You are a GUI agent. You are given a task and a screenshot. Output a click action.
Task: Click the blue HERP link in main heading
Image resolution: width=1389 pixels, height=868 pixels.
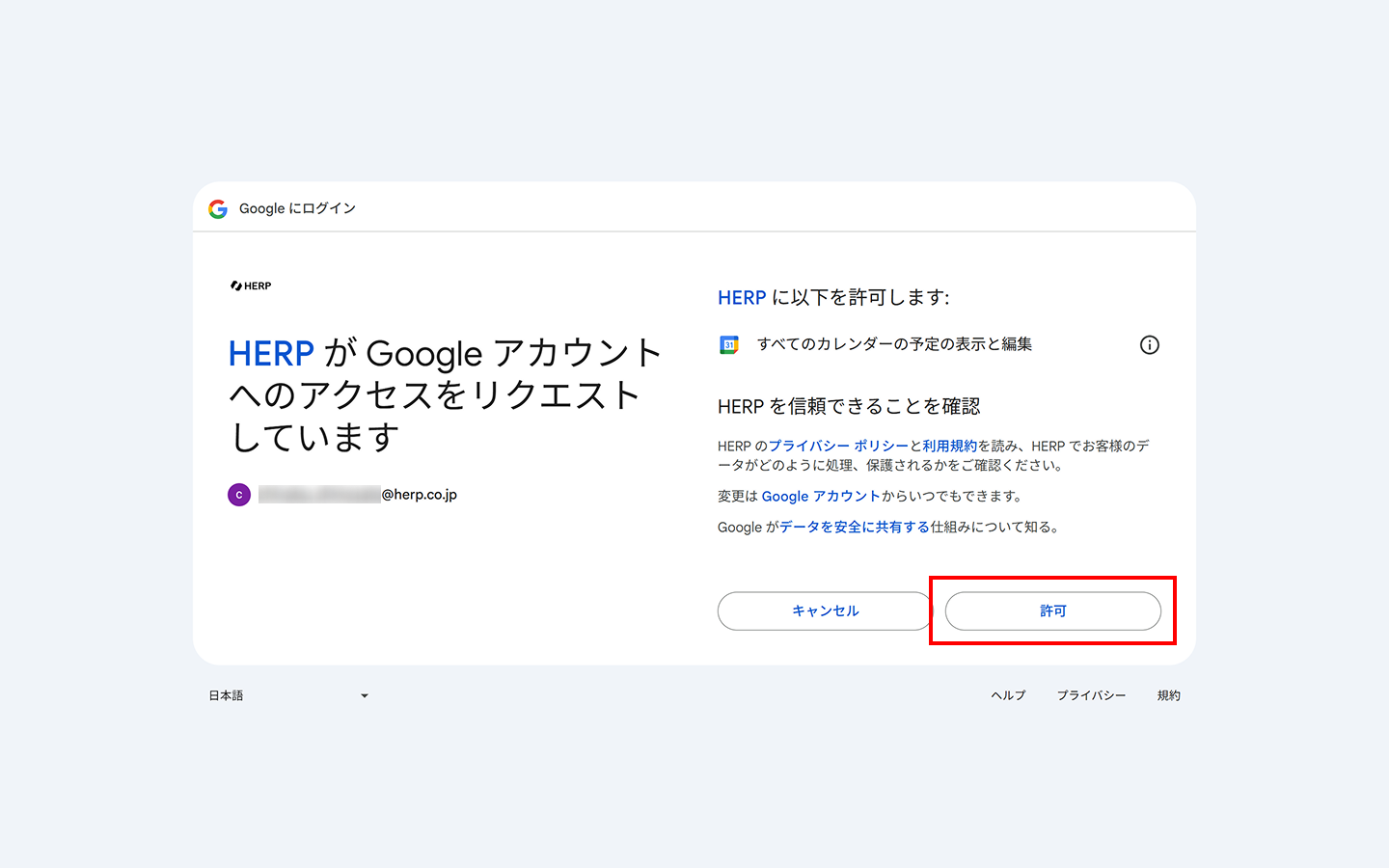point(271,354)
